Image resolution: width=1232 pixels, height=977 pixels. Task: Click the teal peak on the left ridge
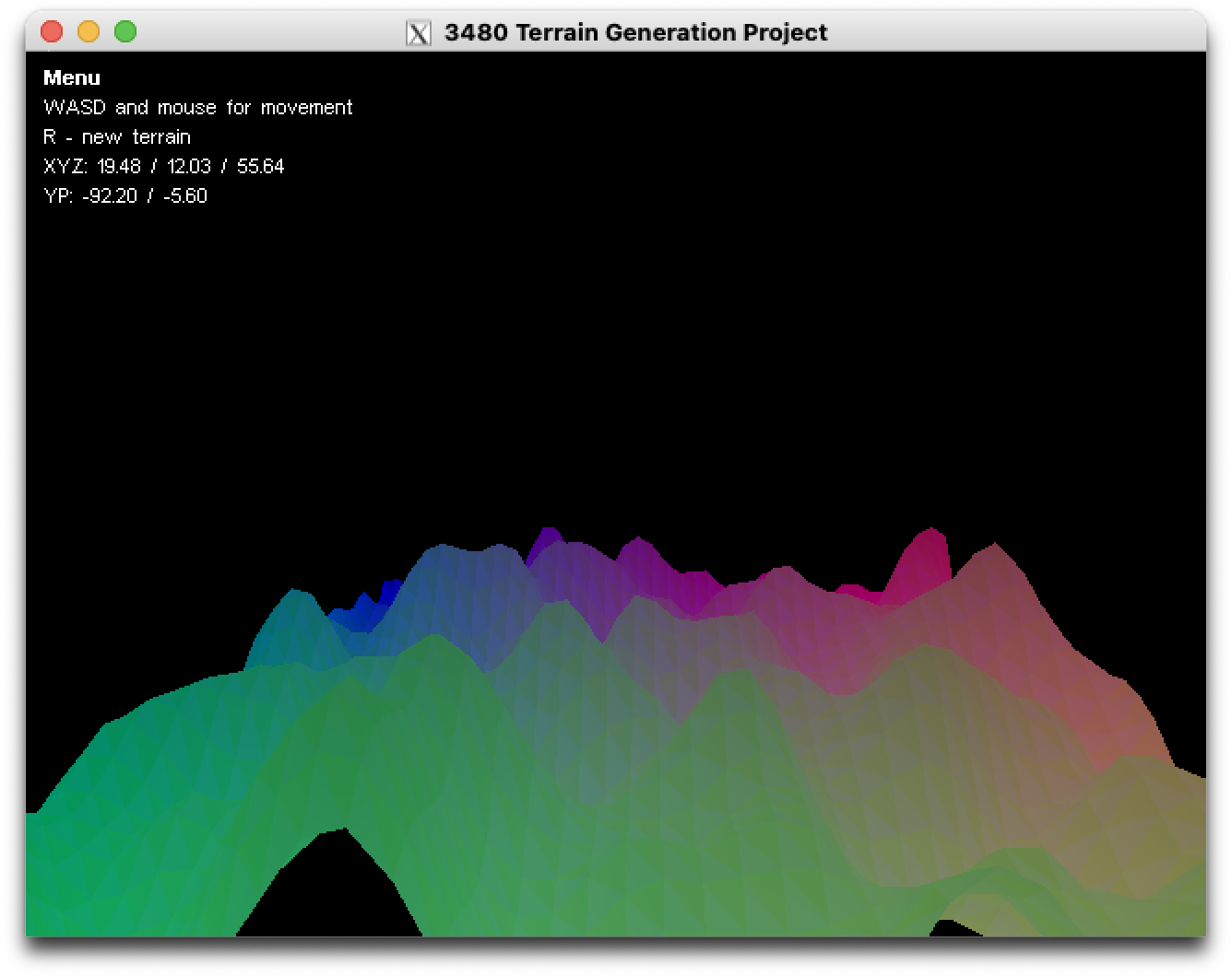293,618
